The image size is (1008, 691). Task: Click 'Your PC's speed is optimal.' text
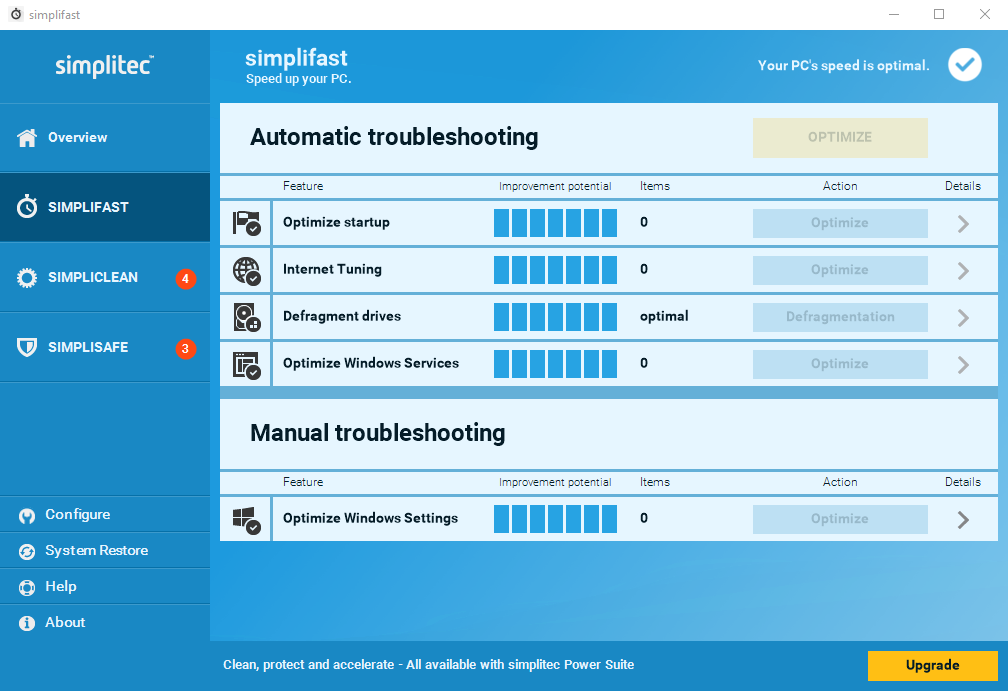pyautogui.click(x=843, y=66)
